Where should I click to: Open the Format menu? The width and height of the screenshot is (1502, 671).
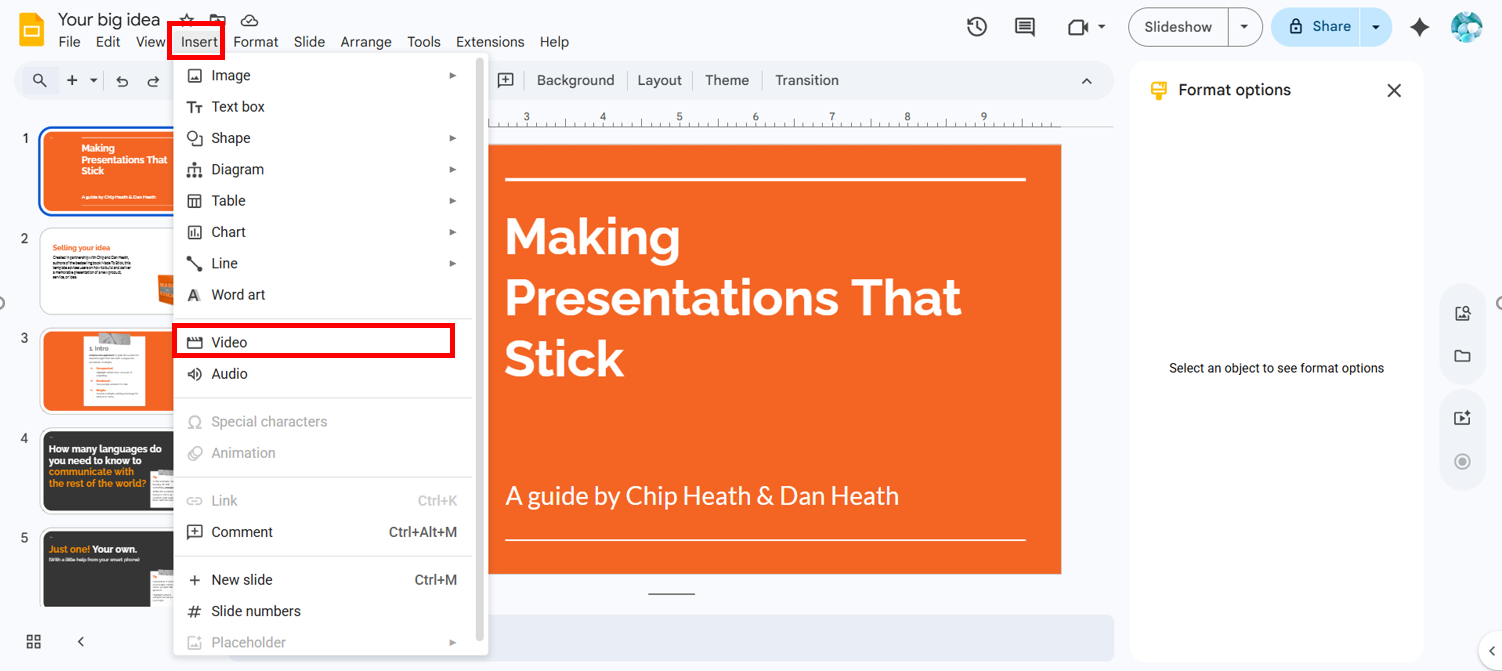coord(256,41)
